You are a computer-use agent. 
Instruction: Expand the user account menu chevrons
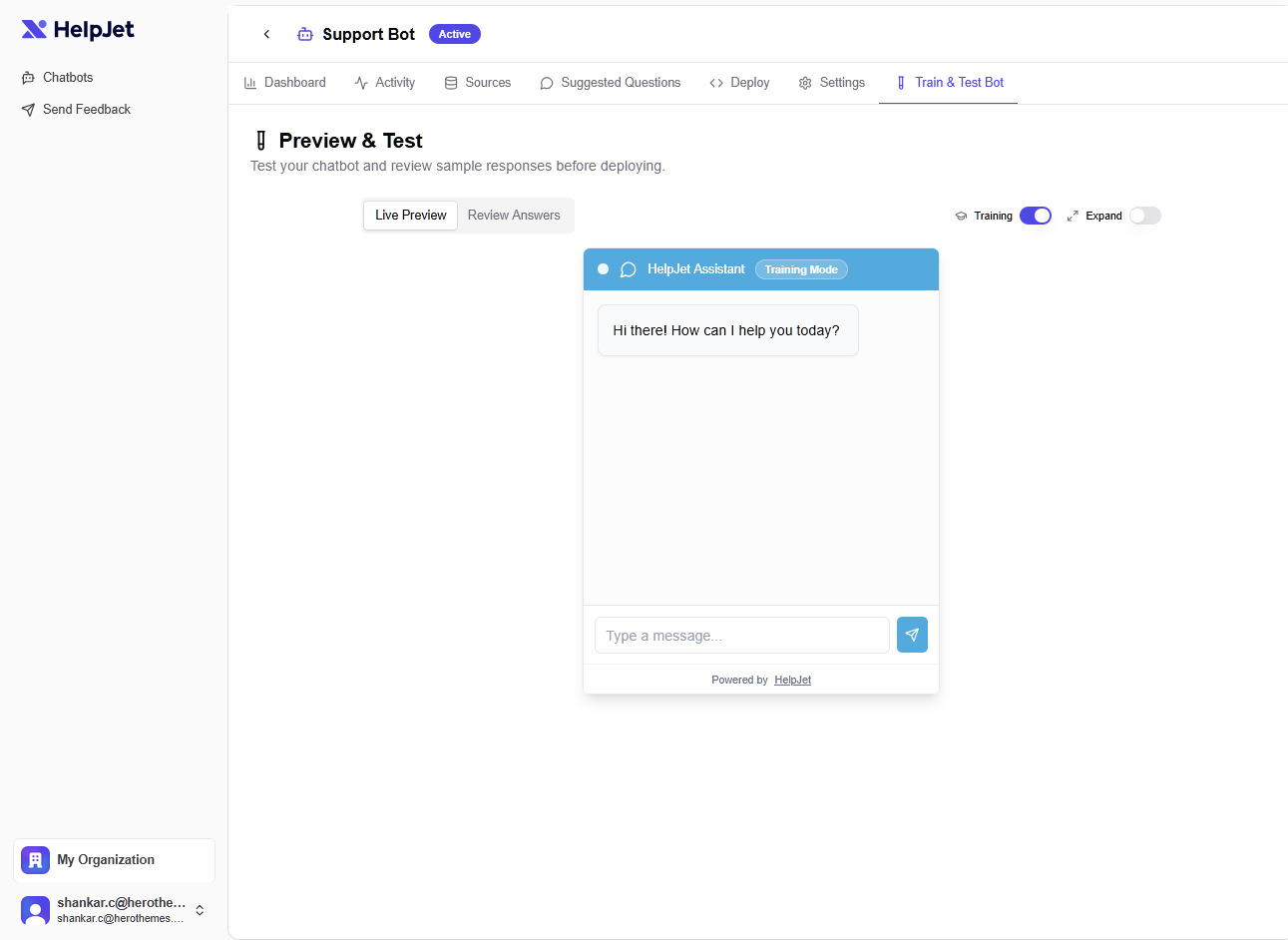200,910
